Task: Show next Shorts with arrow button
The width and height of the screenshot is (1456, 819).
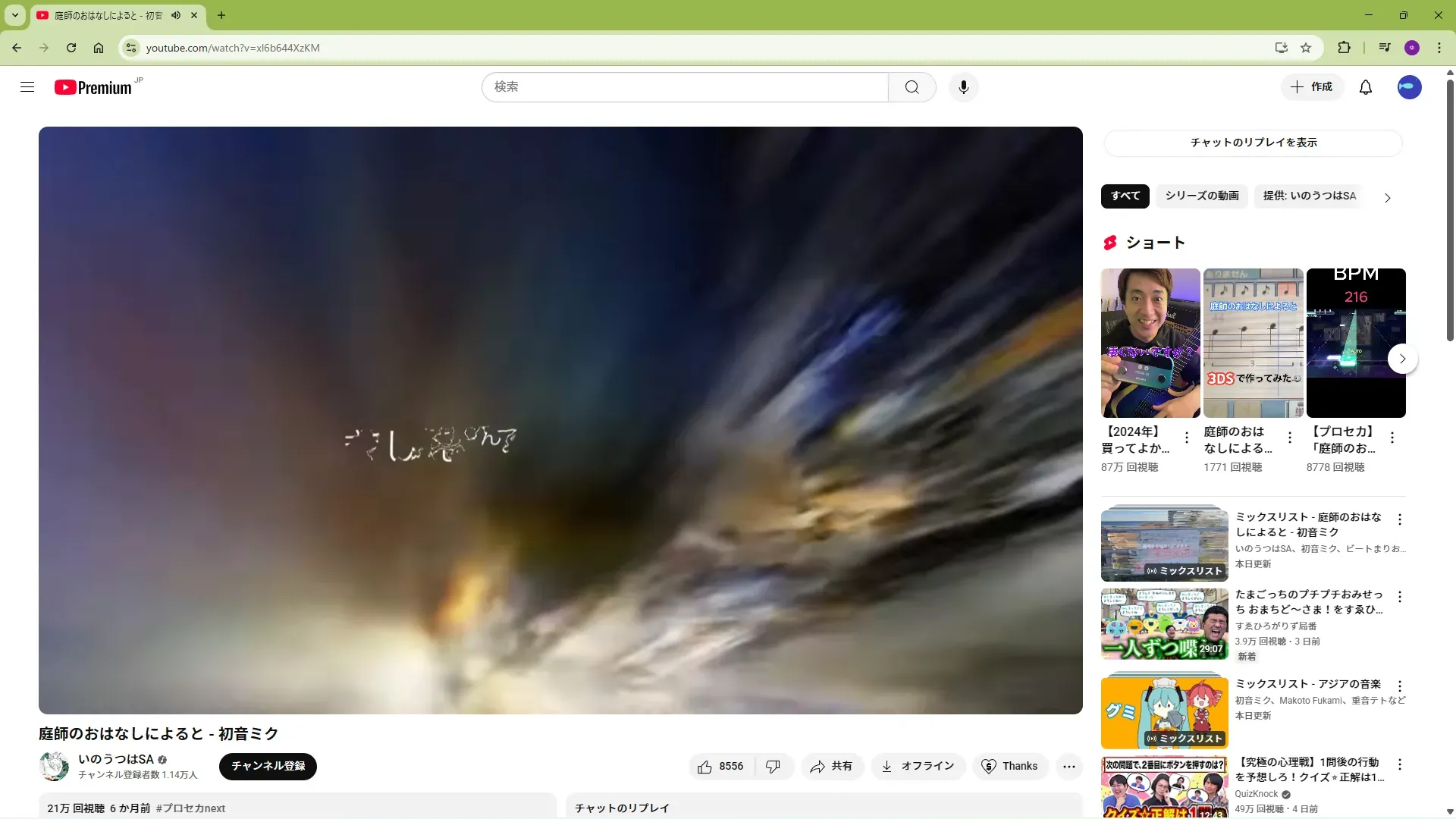Action: (1402, 359)
